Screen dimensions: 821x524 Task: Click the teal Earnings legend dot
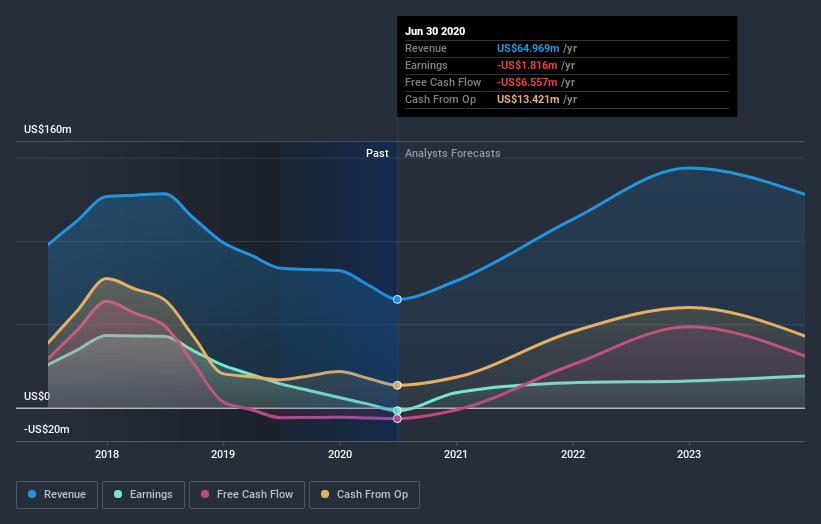(x=118, y=494)
